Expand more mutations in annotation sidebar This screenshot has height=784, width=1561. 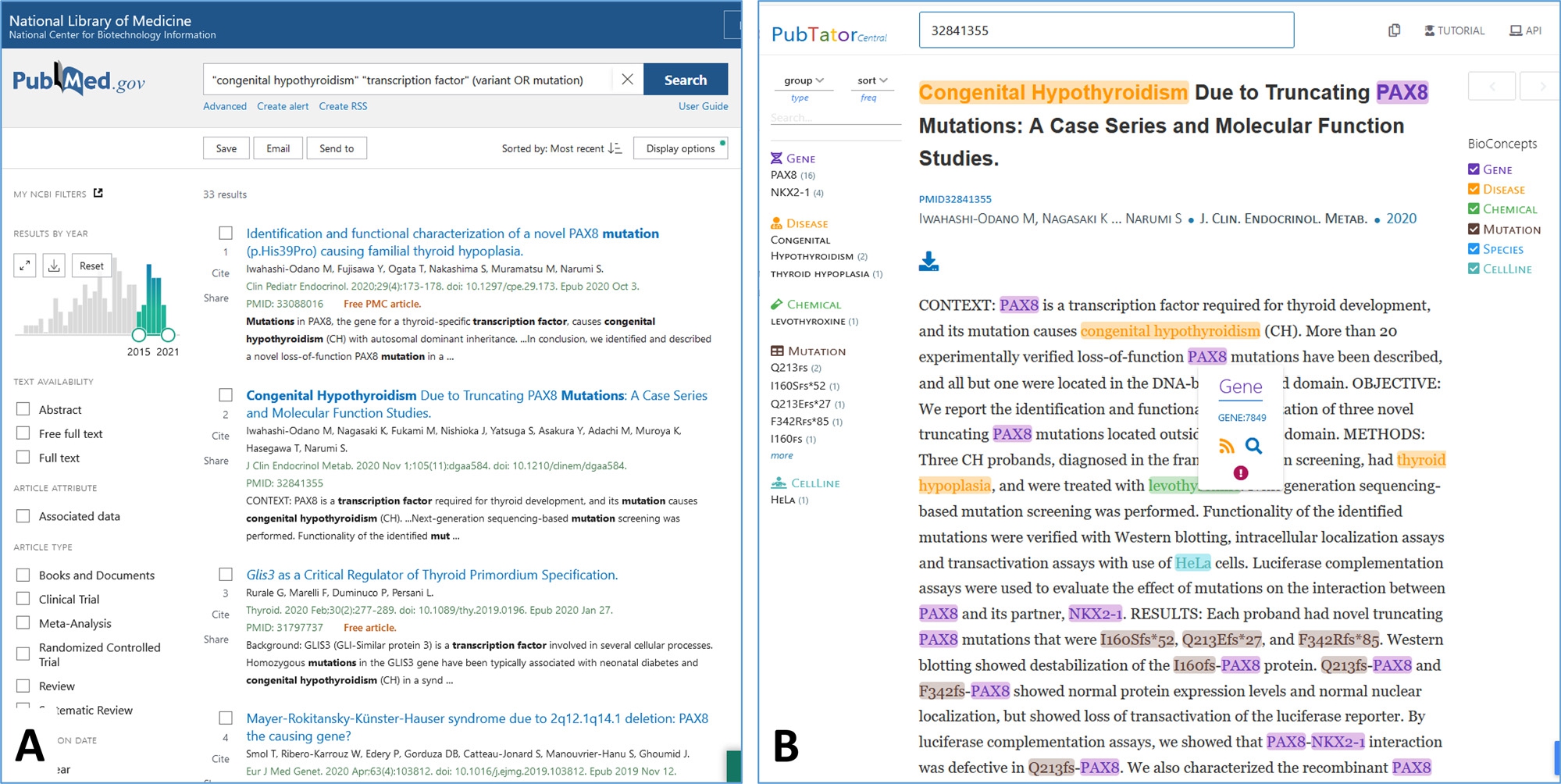coord(782,455)
